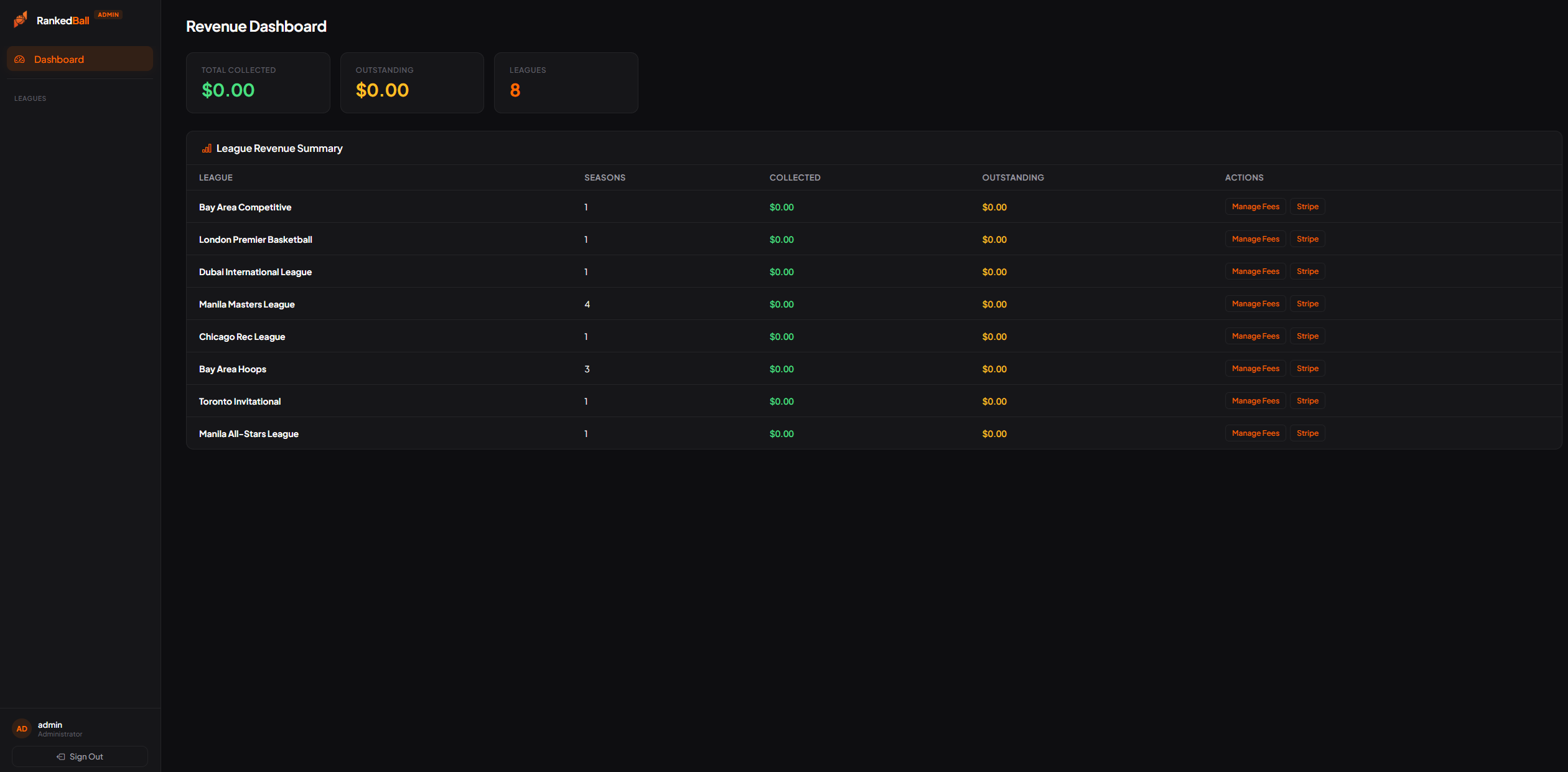
Task: Open Manage Fees for Bay Area Competitive
Action: coord(1255,207)
